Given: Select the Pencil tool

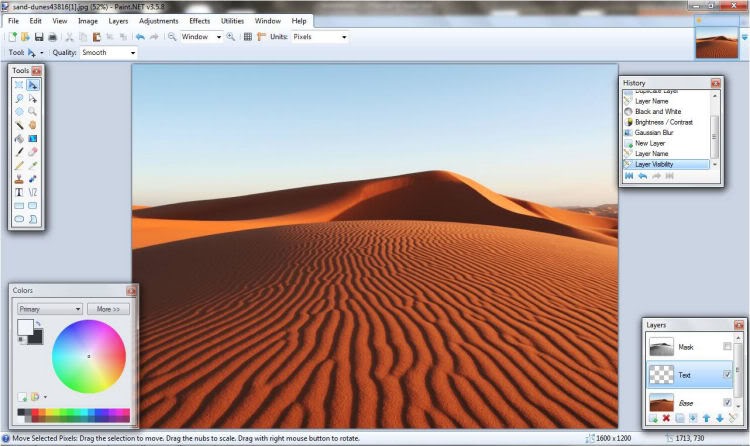Looking at the screenshot, I should [x=19, y=166].
